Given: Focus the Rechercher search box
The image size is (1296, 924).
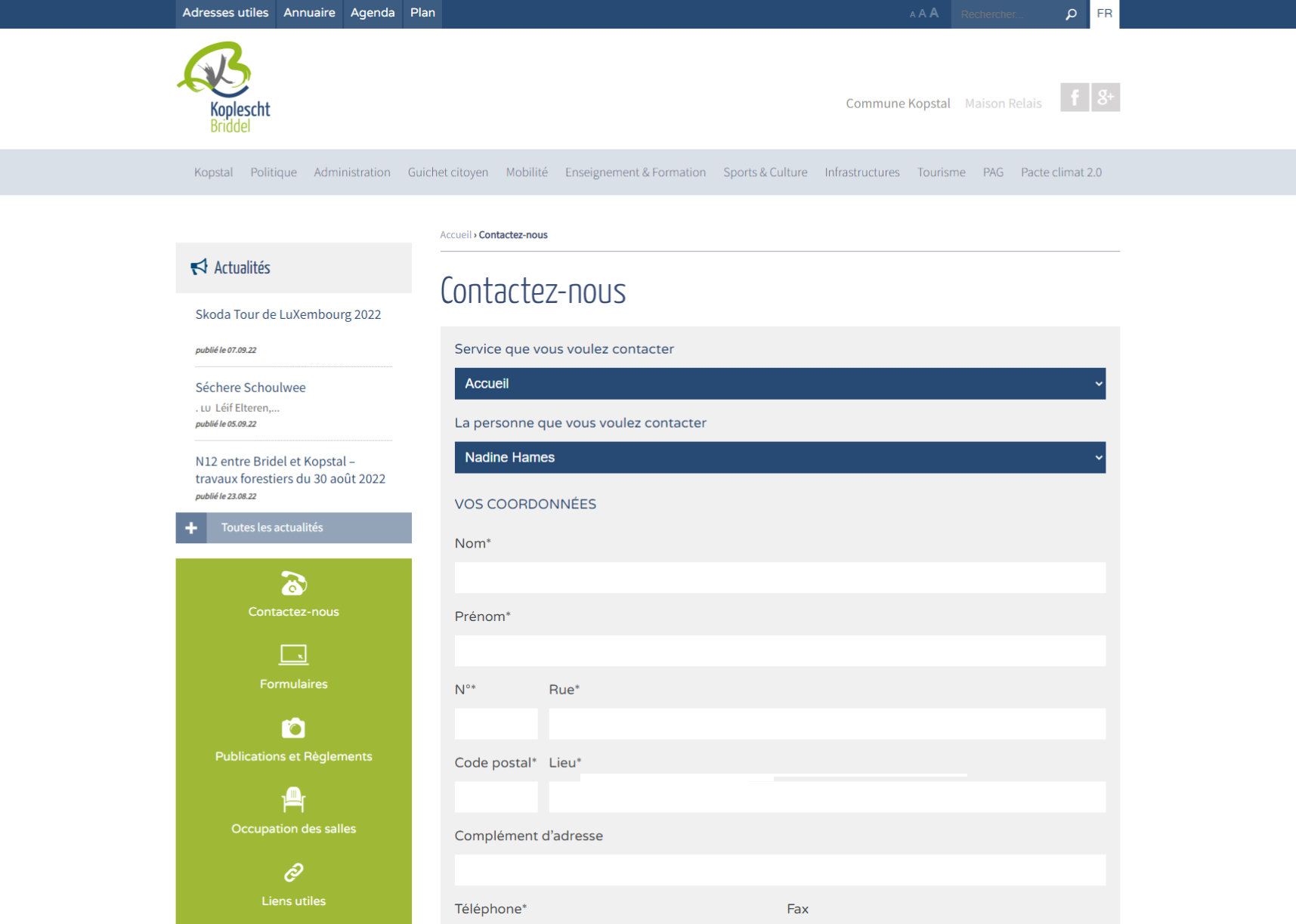Looking at the screenshot, I should pos(1007,14).
